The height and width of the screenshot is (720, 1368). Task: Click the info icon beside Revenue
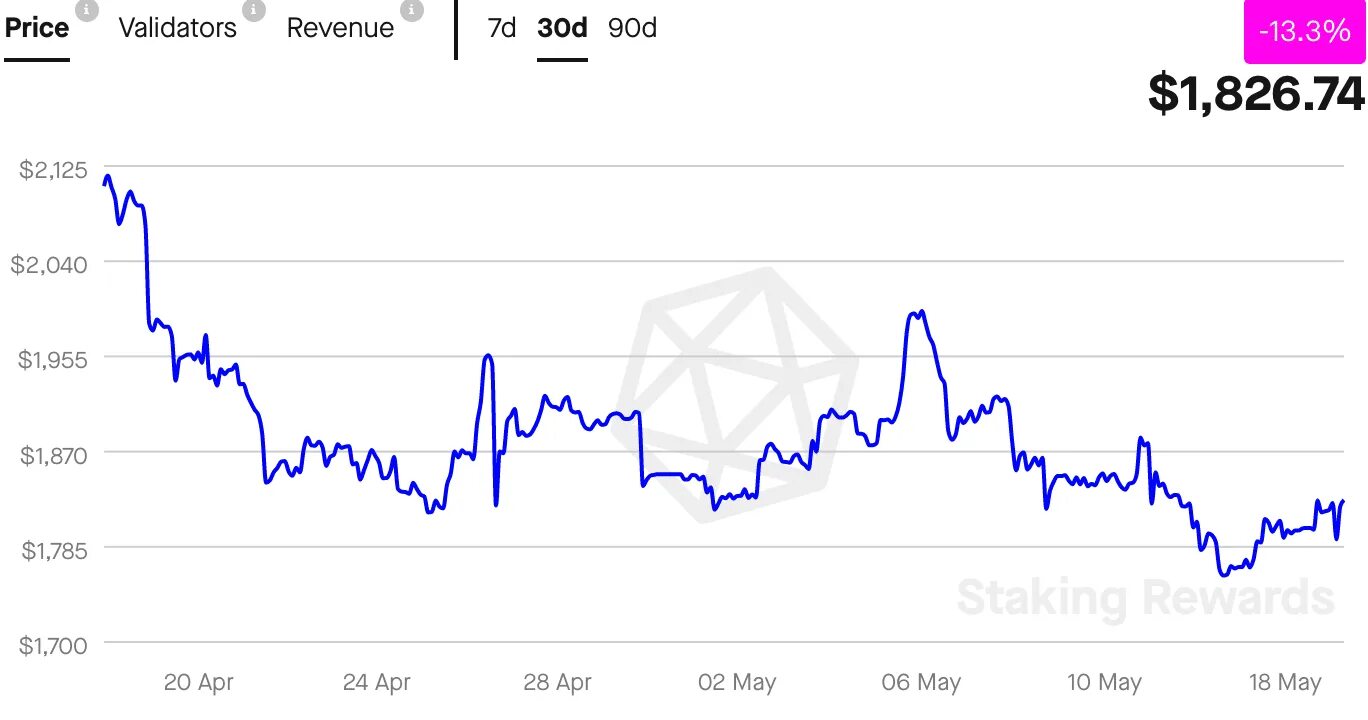pyautogui.click(x=411, y=10)
